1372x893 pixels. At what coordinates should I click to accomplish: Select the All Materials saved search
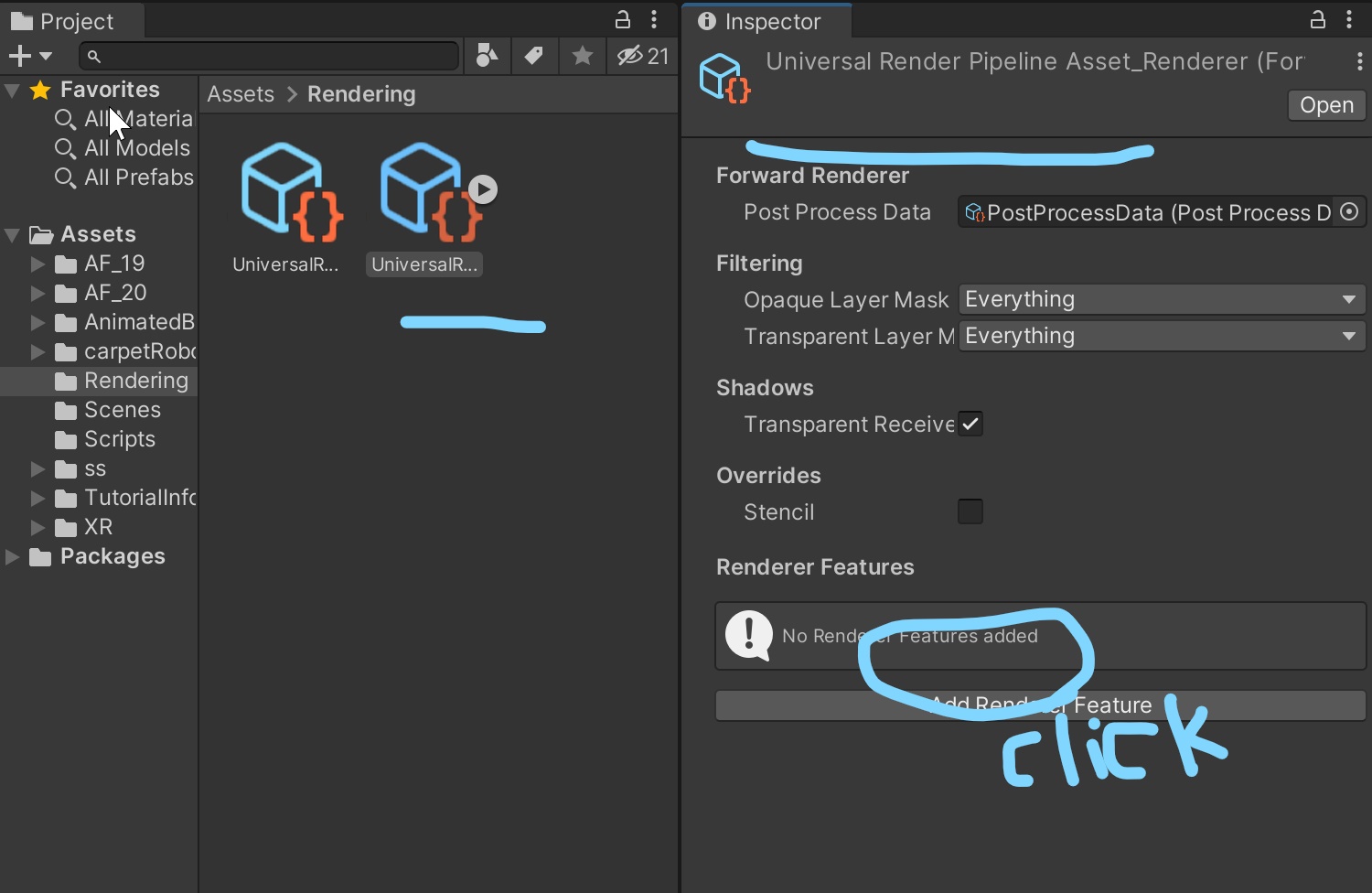pos(123,119)
